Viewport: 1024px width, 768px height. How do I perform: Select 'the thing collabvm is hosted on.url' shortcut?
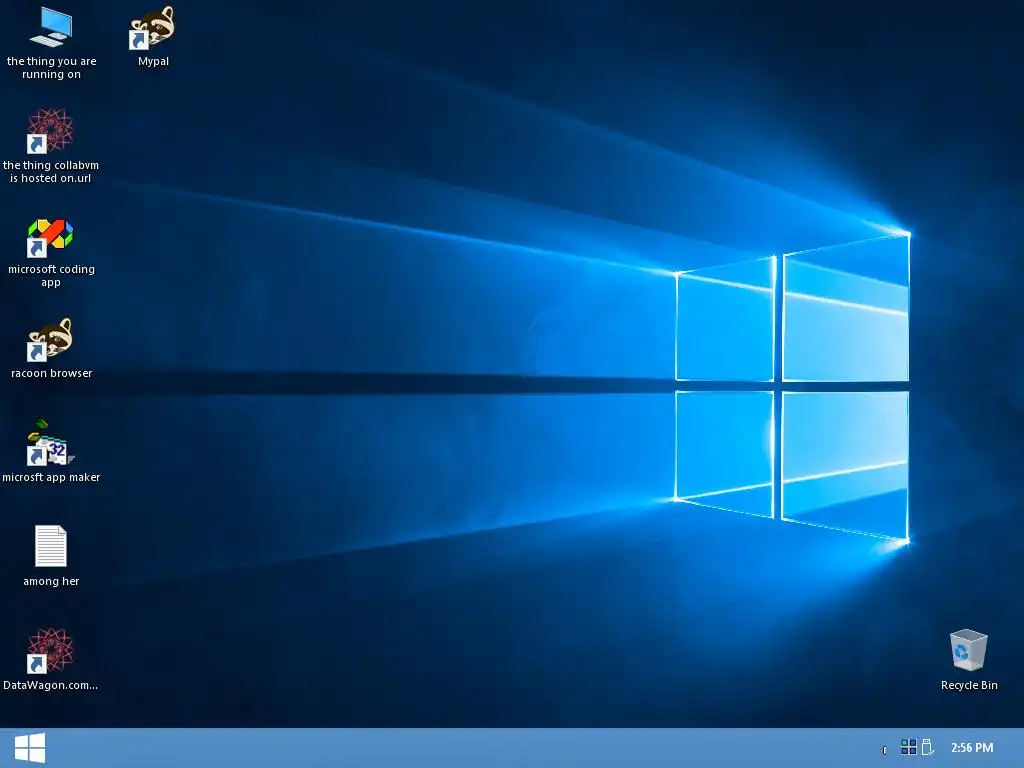coord(50,146)
